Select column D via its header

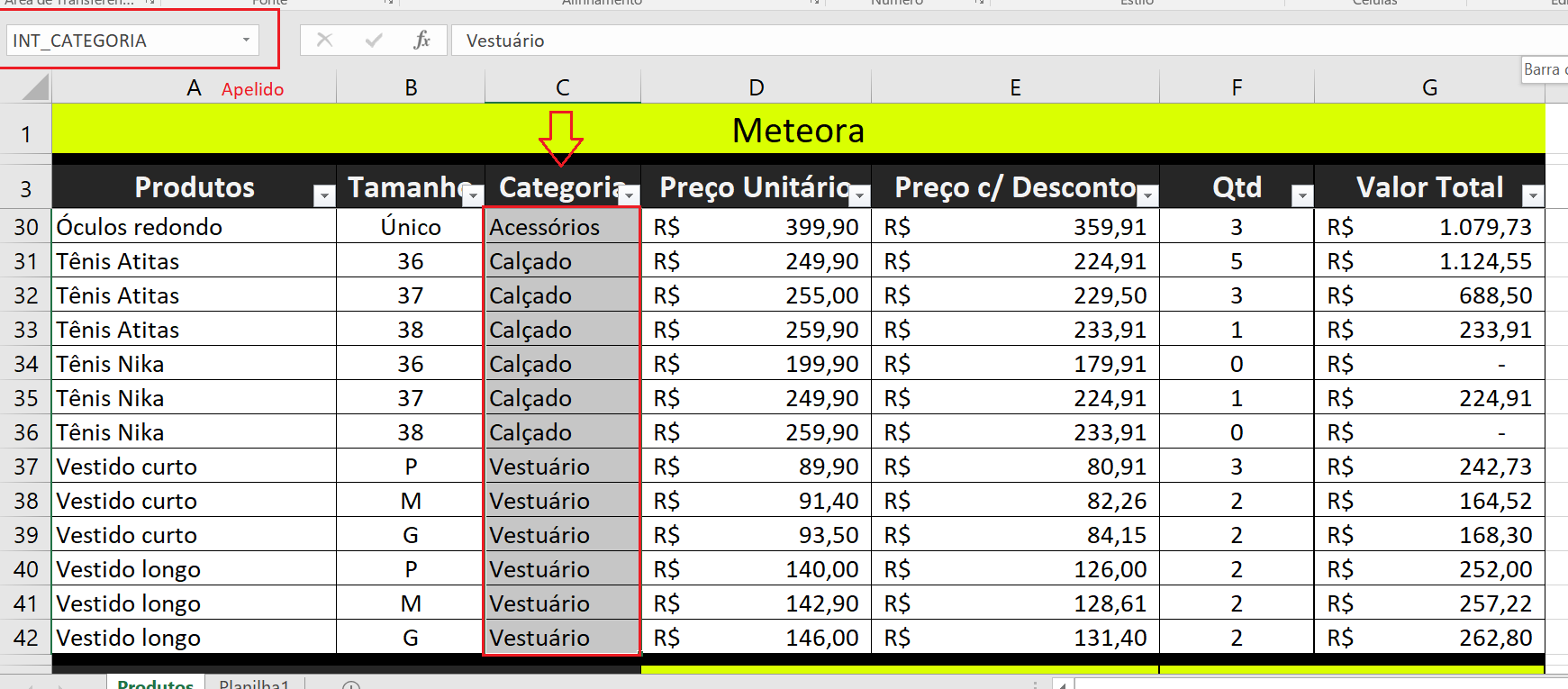pyautogui.click(x=757, y=87)
